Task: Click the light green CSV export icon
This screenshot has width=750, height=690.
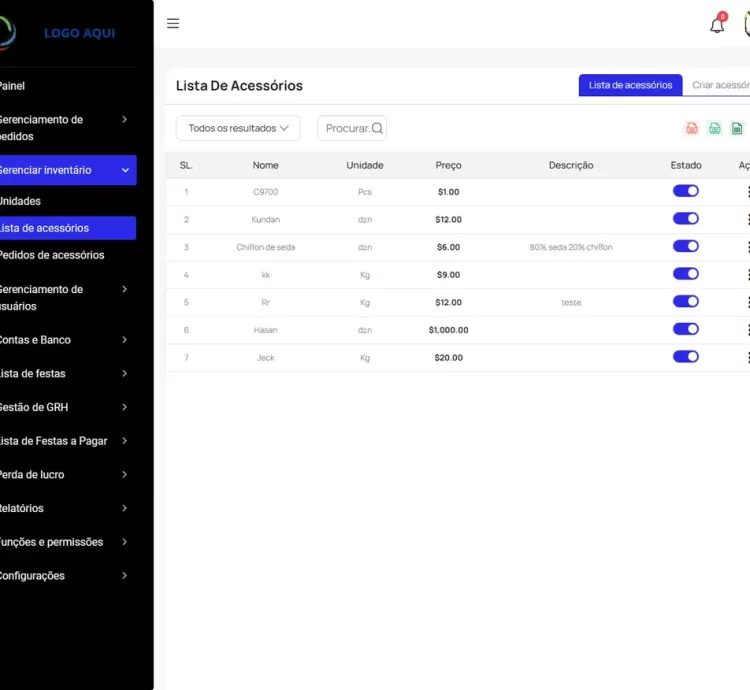Action: tap(714, 128)
